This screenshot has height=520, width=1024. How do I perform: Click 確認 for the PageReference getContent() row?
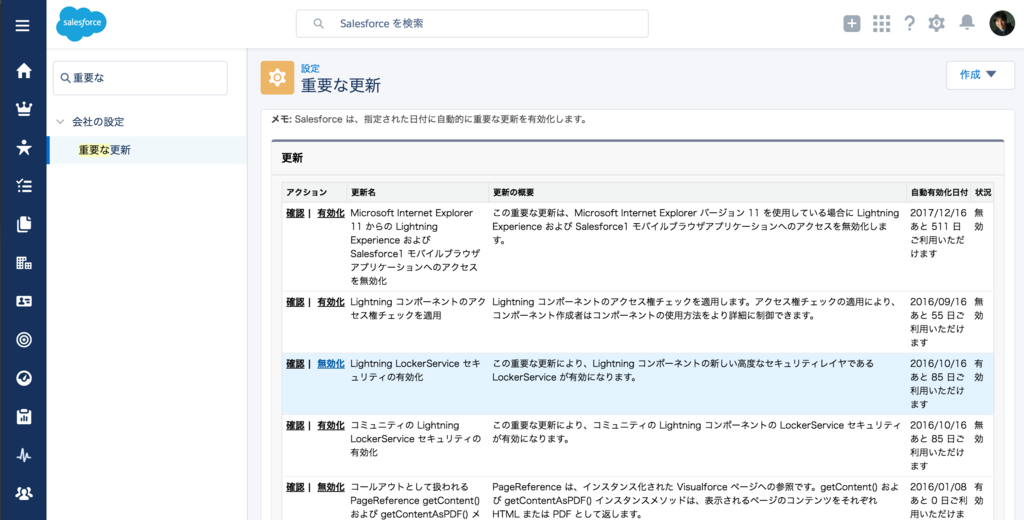point(295,487)
